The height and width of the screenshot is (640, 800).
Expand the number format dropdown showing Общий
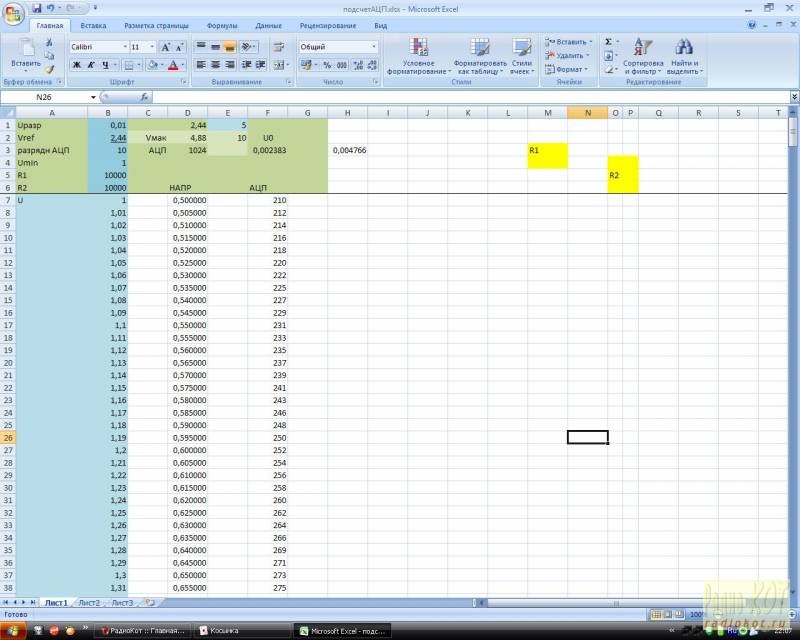(x=374, y=47)
